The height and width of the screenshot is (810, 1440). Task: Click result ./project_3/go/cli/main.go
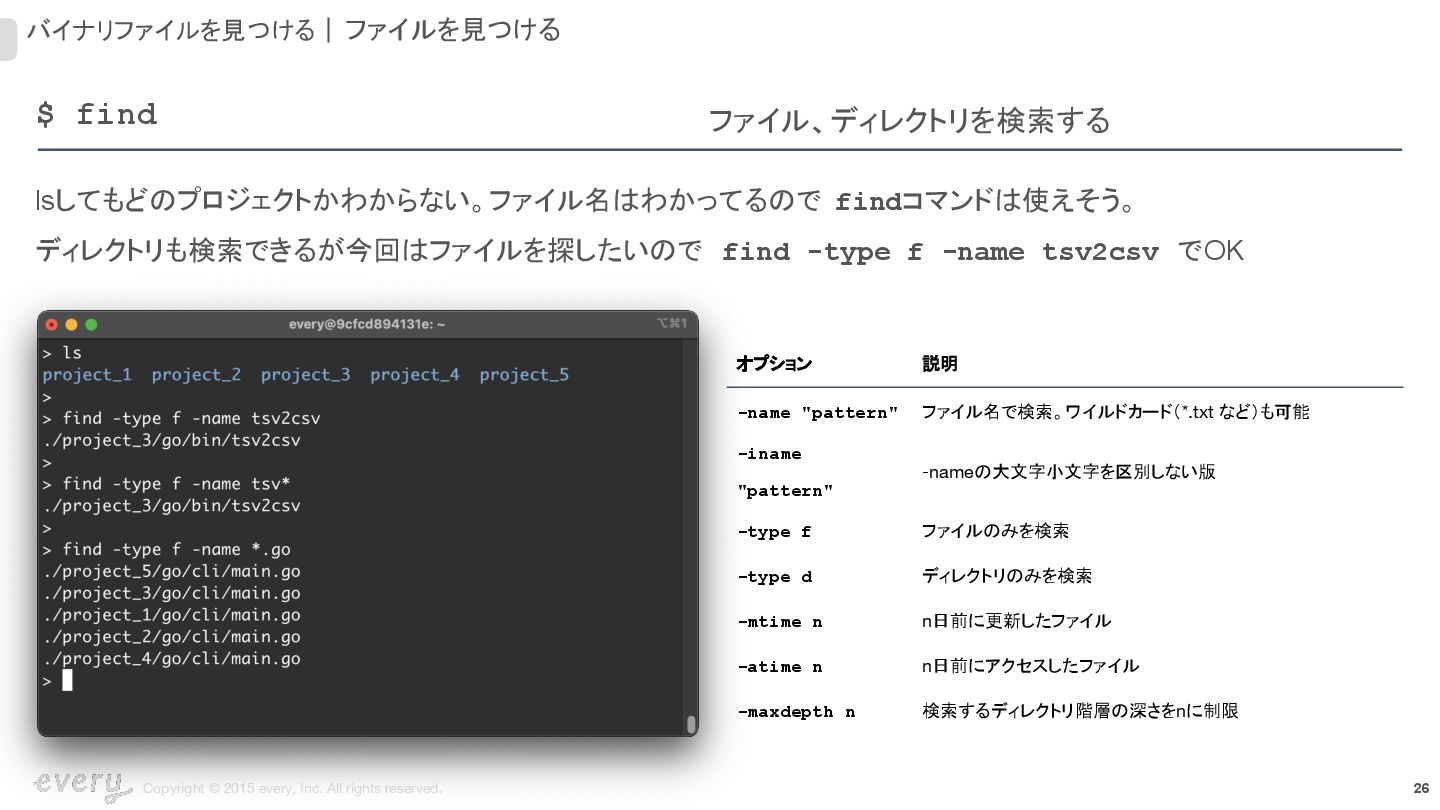tap(171, 594)
